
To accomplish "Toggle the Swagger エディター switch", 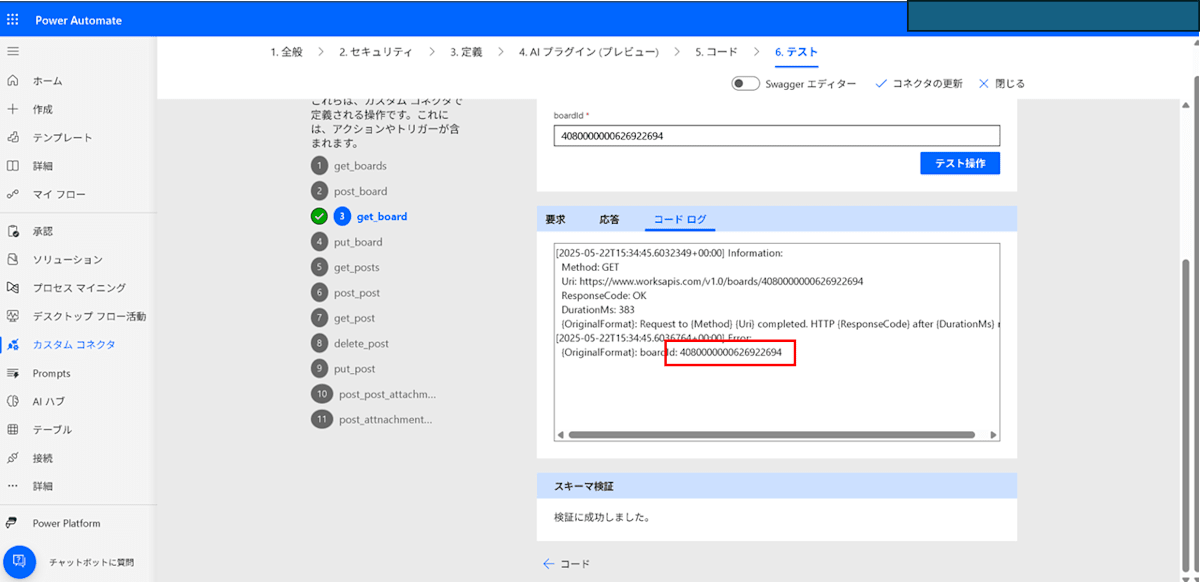I will coord(745,84).
